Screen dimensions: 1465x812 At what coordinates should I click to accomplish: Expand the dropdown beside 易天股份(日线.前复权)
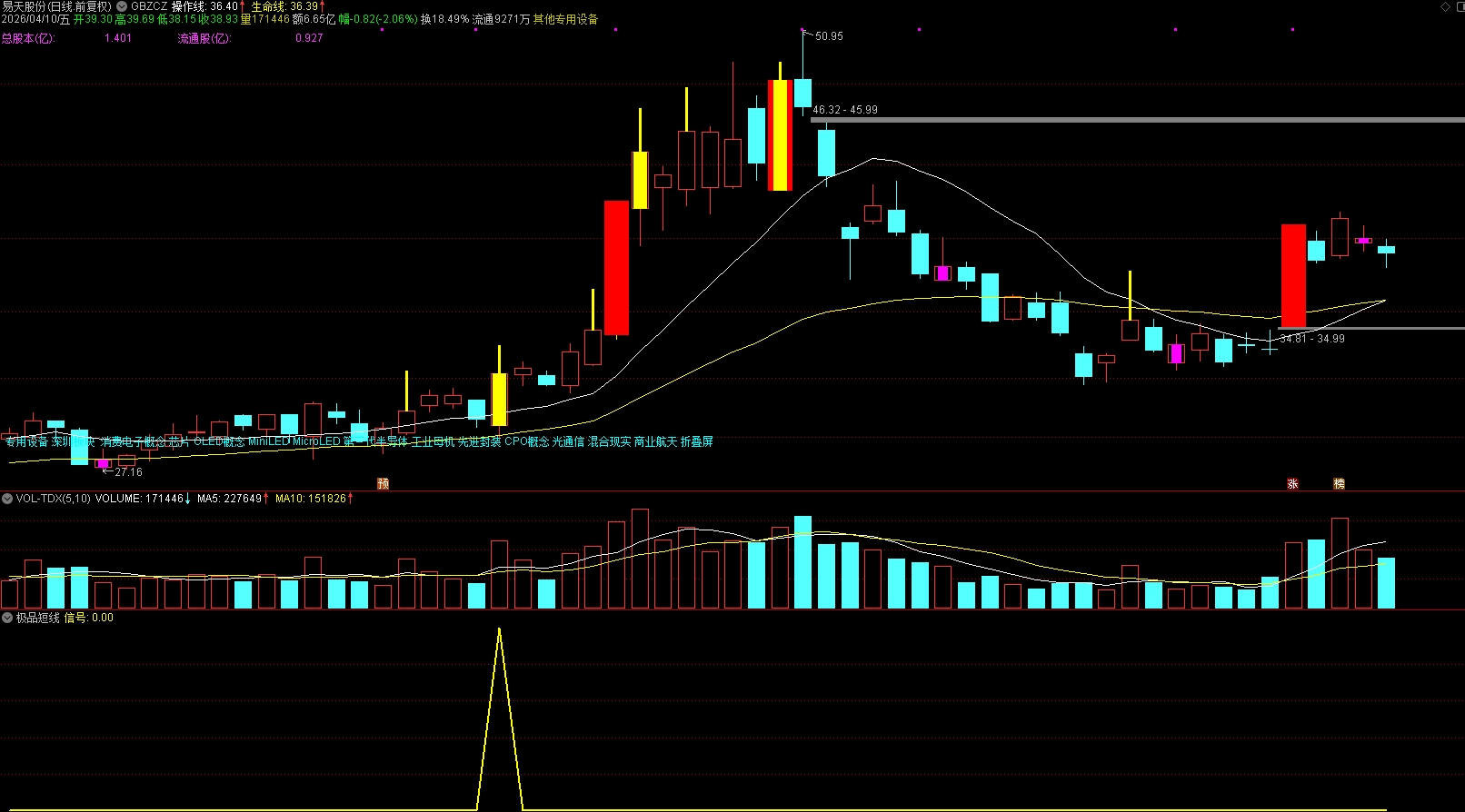(122, 6)
